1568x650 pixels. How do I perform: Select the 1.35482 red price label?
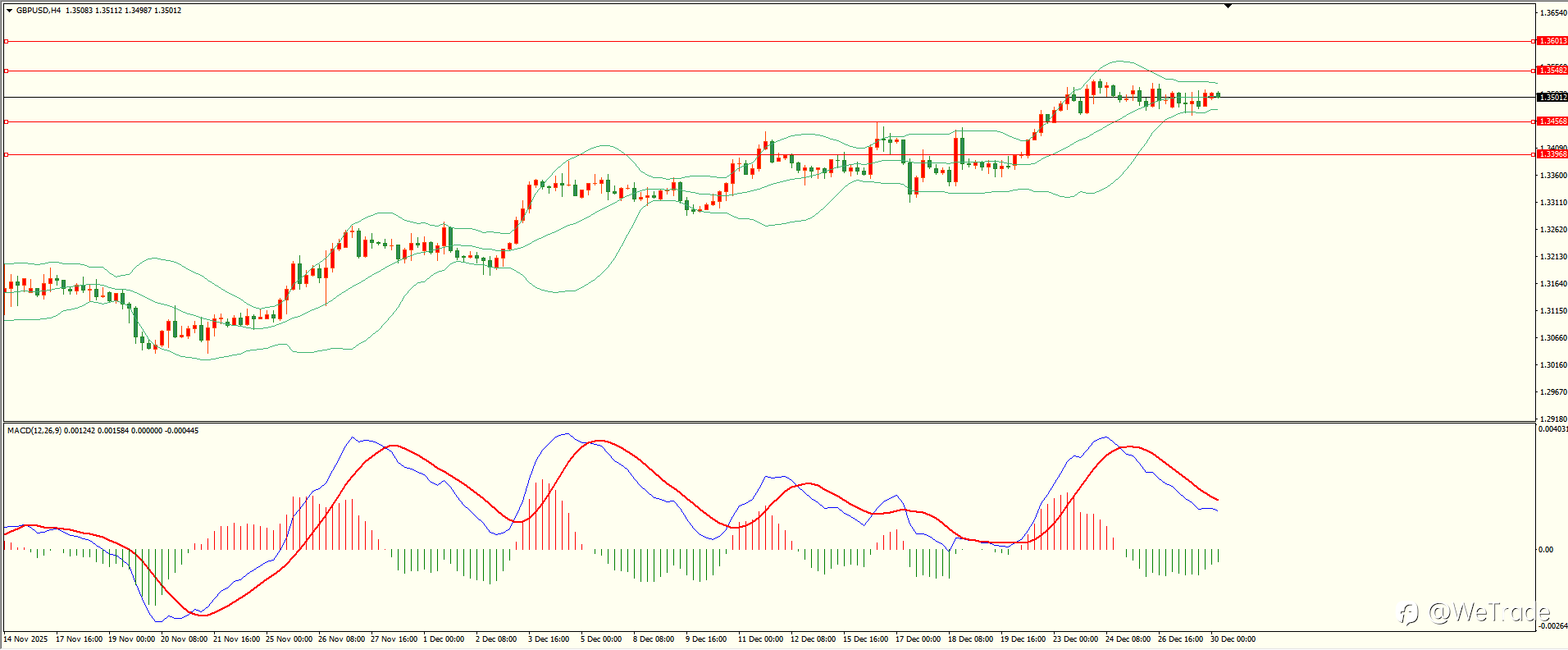[1552, 71]
